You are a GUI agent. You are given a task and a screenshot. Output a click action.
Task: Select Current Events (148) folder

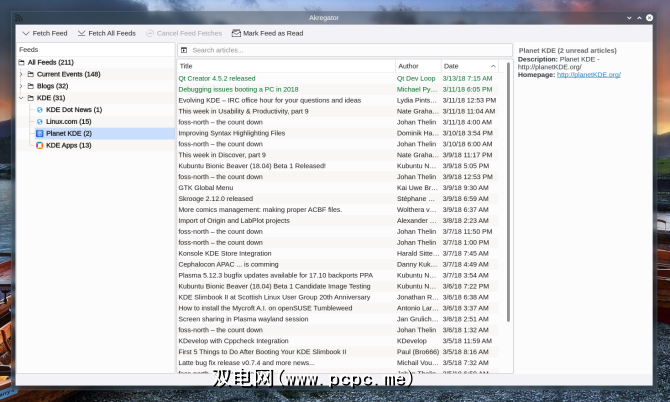point(68,74)
